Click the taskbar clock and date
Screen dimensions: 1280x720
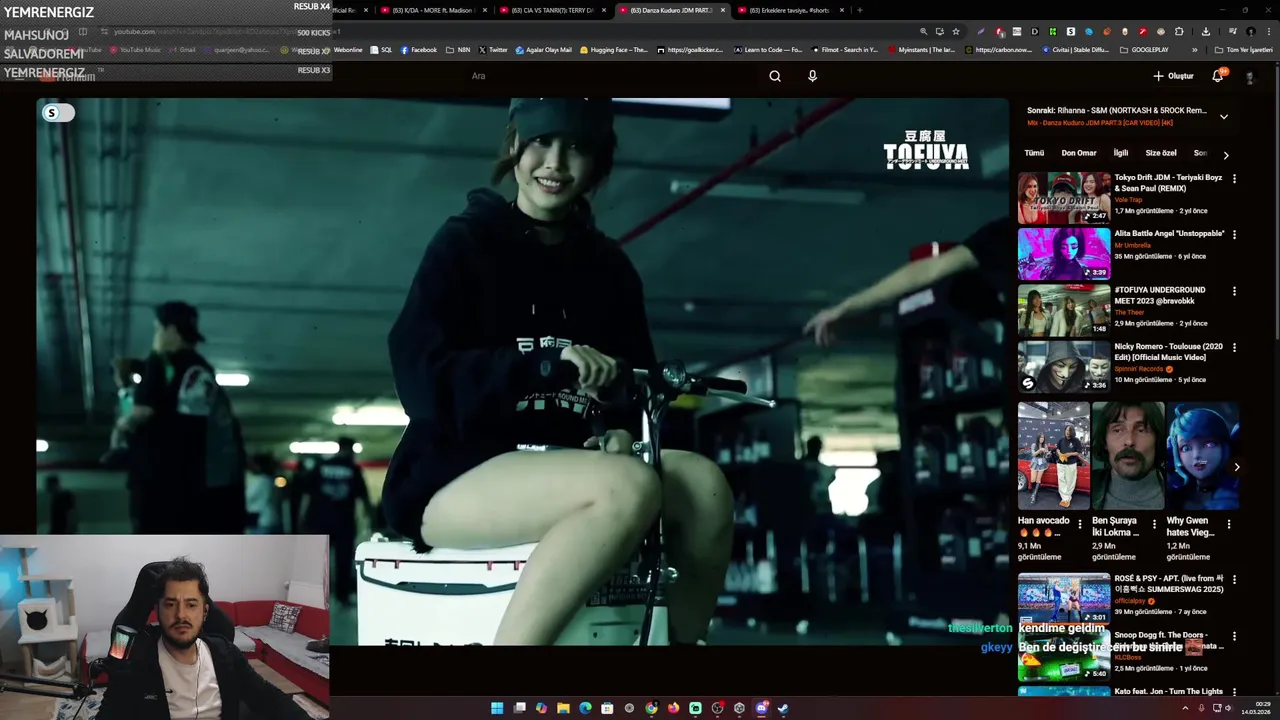(x=1256, y=708)
